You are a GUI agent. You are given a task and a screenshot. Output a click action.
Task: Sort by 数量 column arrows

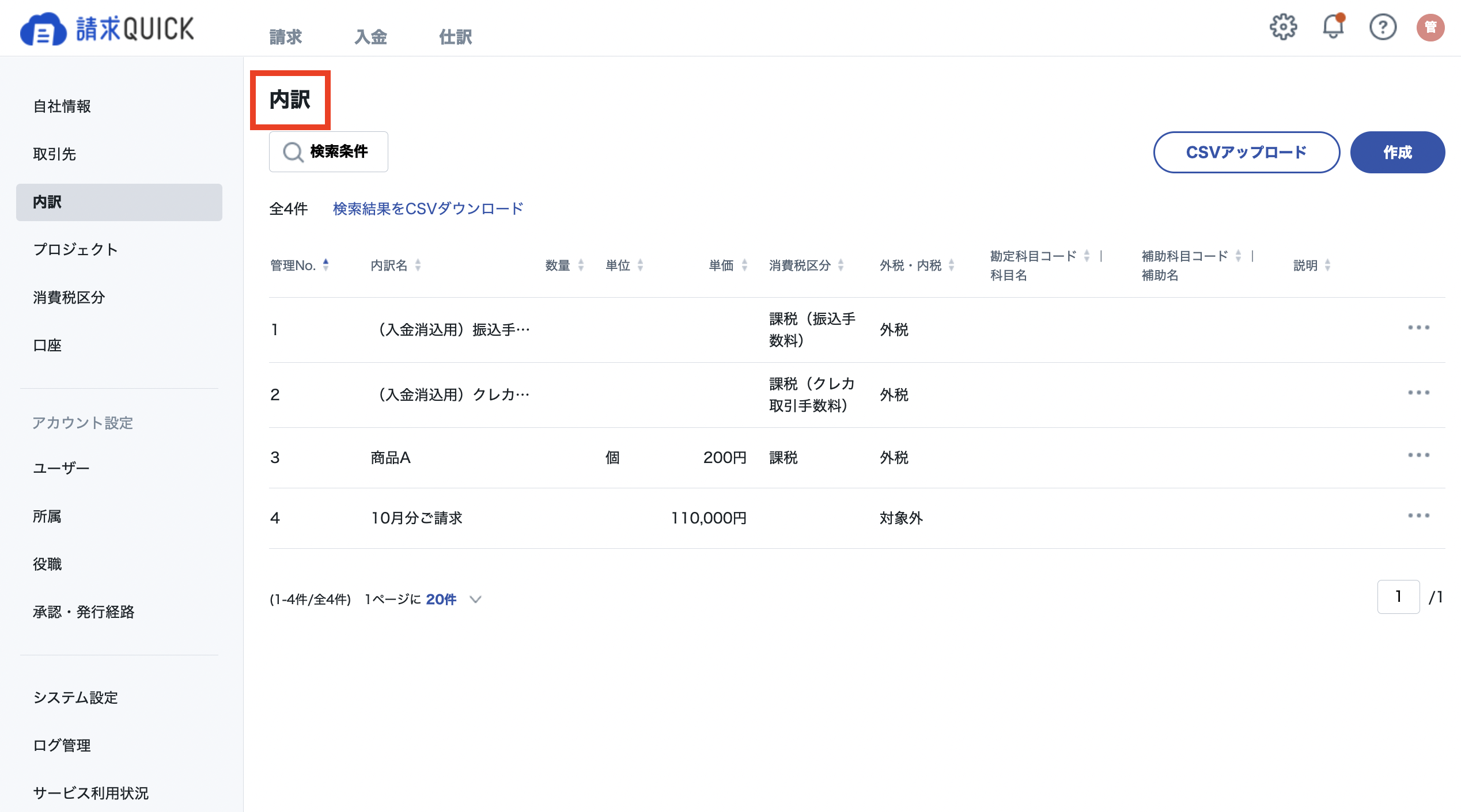581,265
